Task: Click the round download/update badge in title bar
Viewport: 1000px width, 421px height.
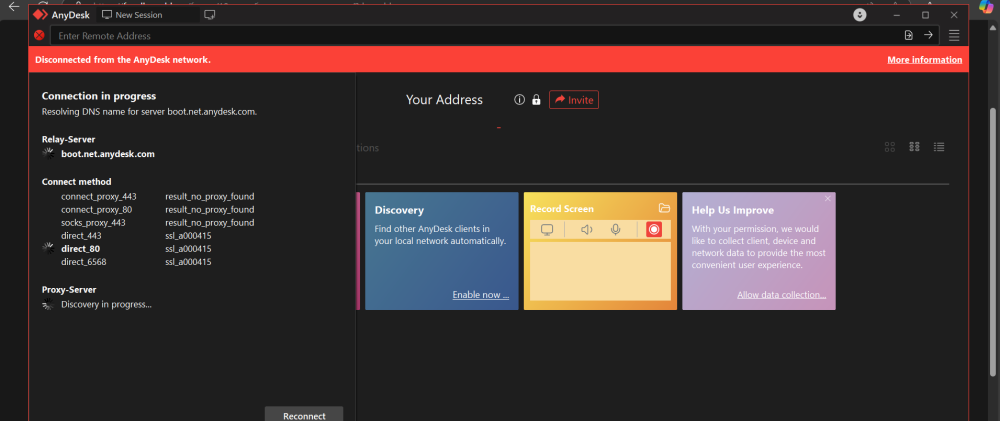Action: [x=860, y=15]
